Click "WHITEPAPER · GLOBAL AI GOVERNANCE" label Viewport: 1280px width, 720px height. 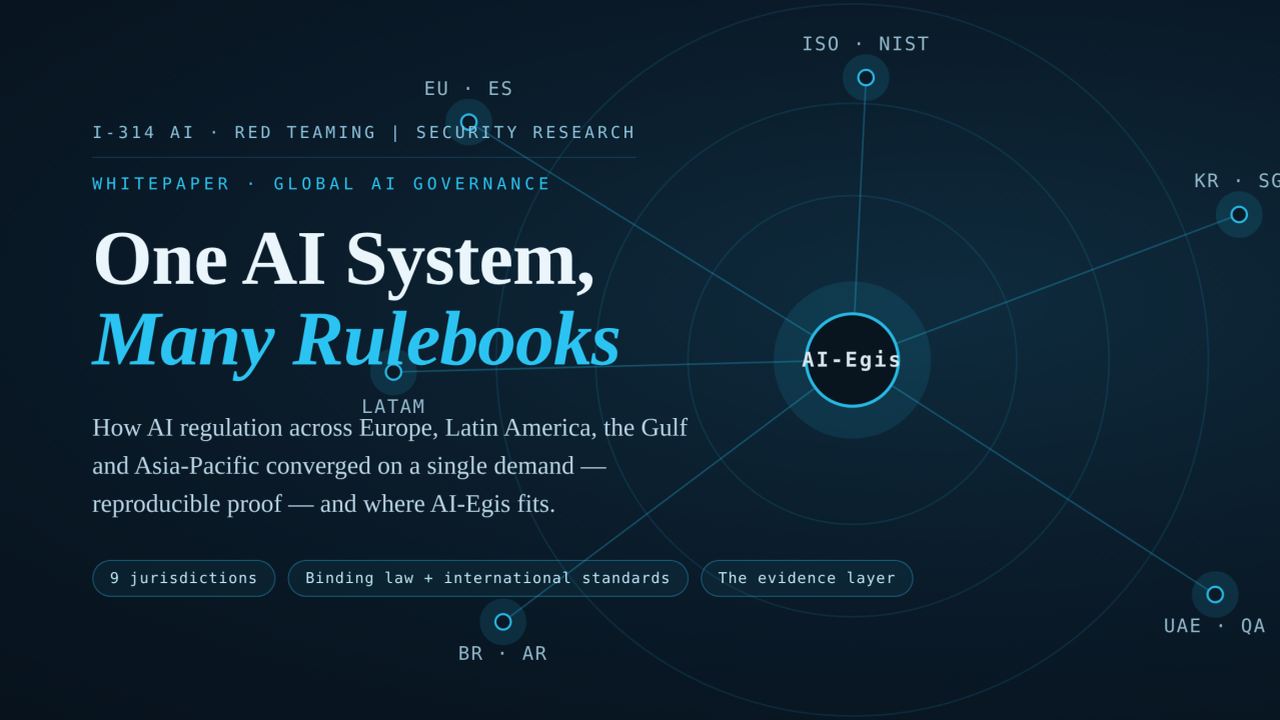coord(322,184)
